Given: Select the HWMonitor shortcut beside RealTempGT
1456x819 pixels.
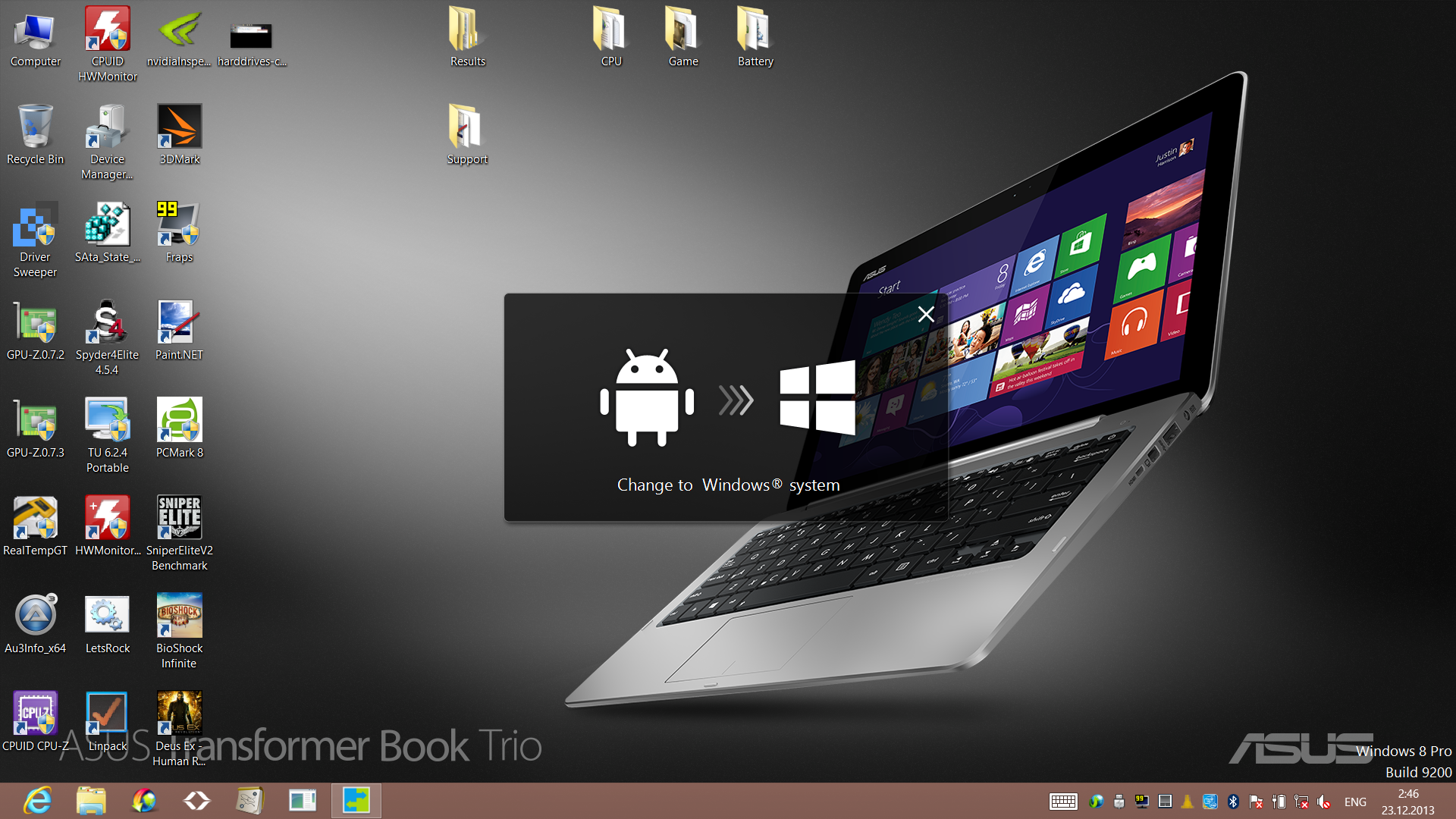Looking at the screenshot, I should click(x=107, y=528).
